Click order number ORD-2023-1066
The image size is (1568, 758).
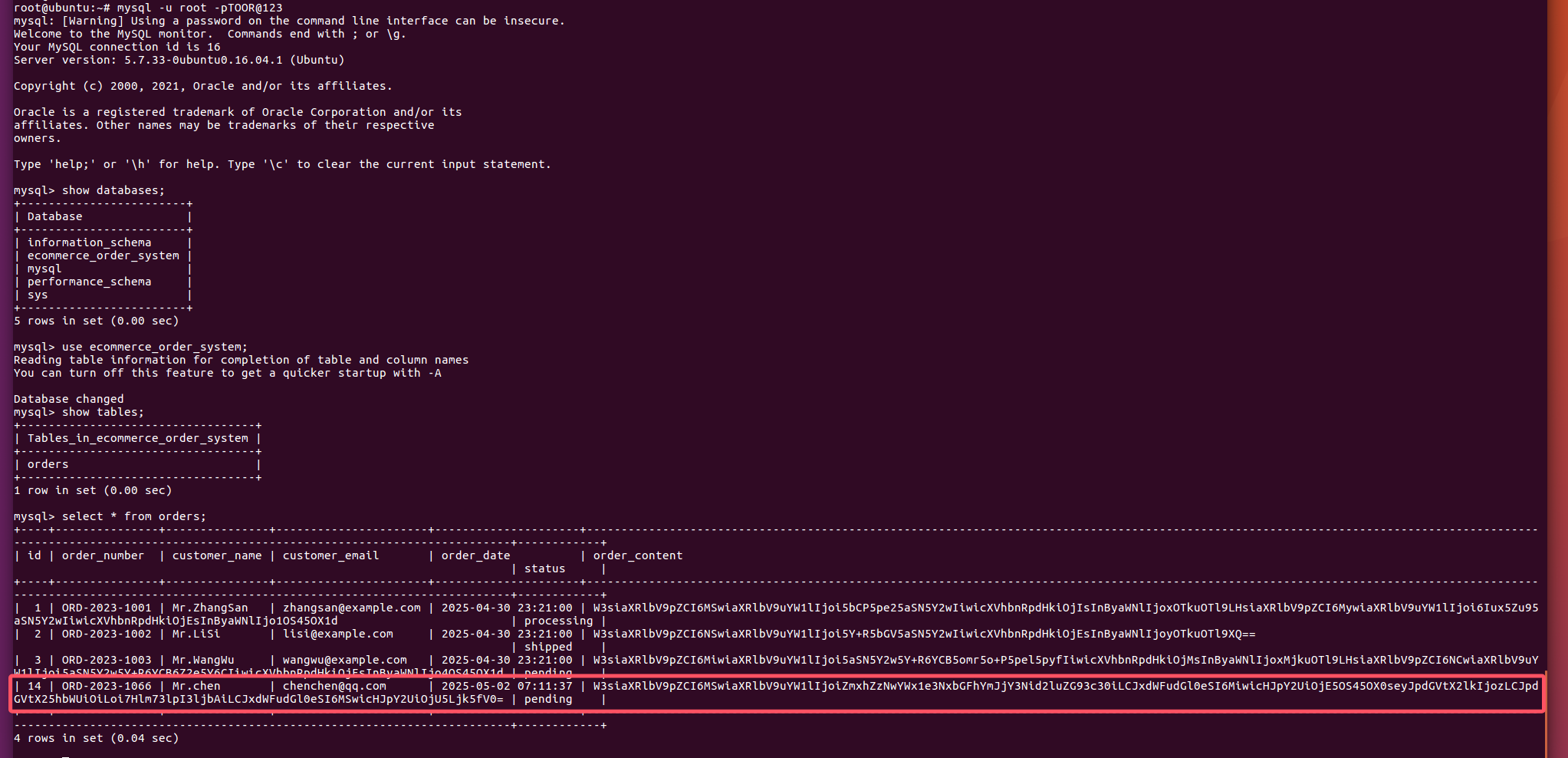click(107, 686)
